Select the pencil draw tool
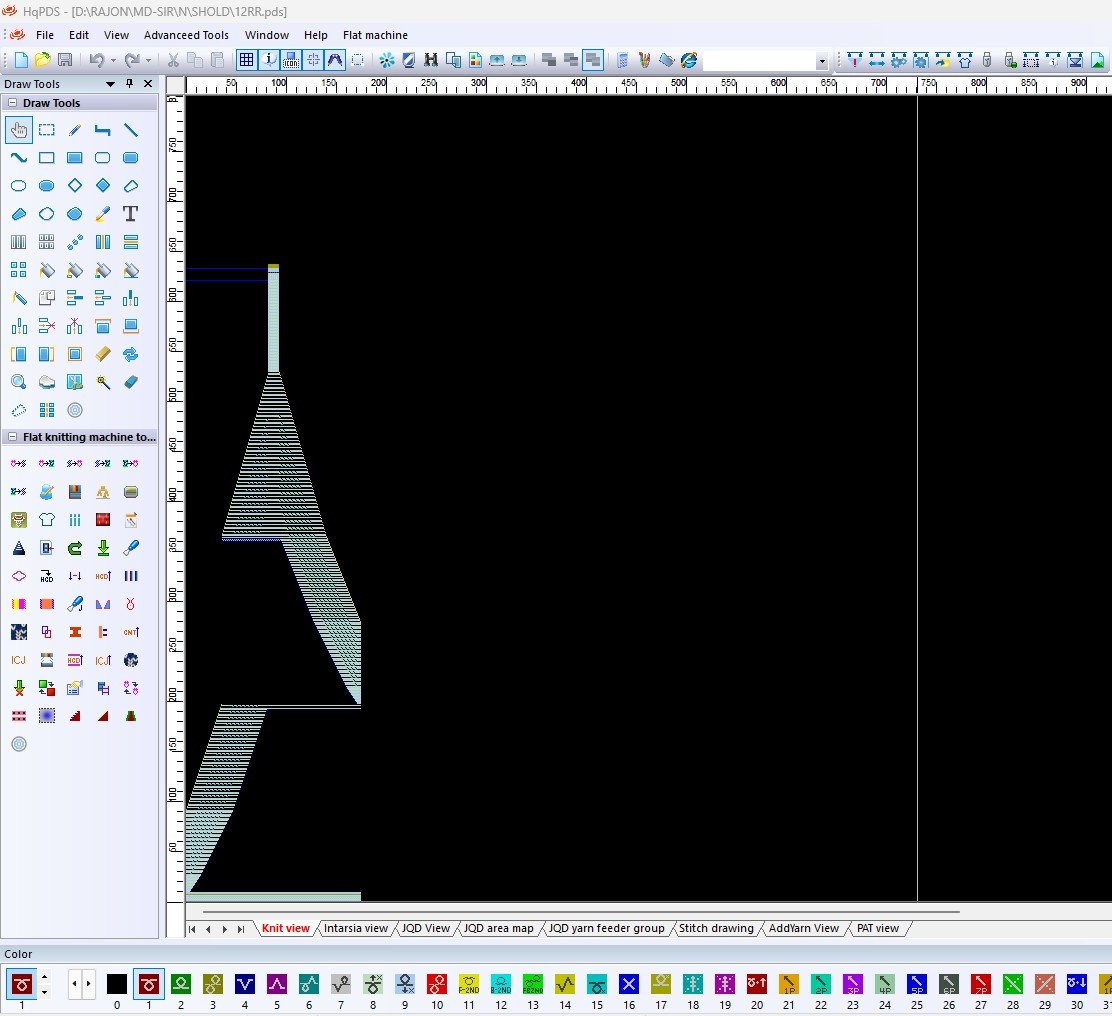Image resolution: width=1112 pixels, height=1016 pixels. [x=74, y=130]
